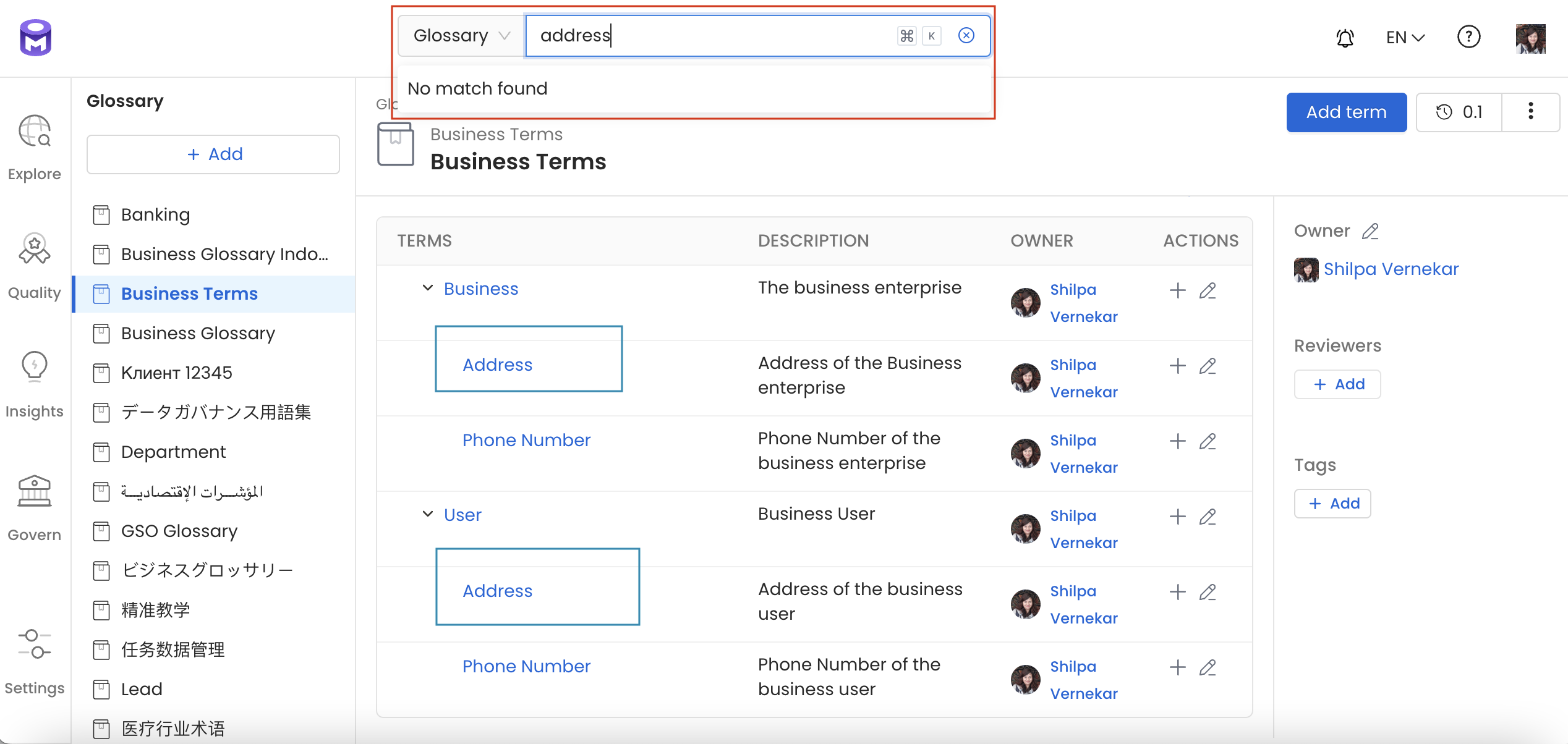
Task: Click the plus icon beside Phone Number
Action: (1177, 441)
